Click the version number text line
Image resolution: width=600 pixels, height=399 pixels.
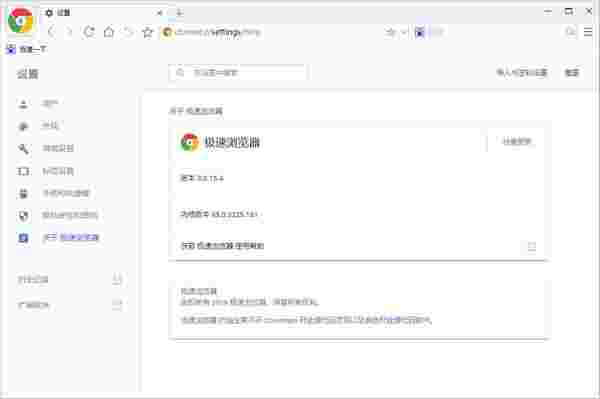pos(202,178)
